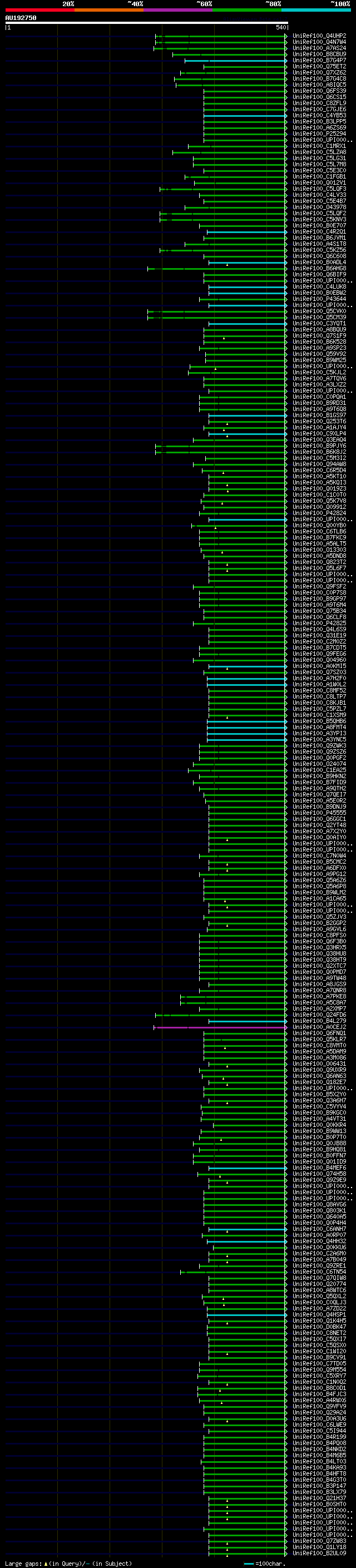
Task: Select the AU192750 query label
Action: pyautogui.click(x=21, y=18)
